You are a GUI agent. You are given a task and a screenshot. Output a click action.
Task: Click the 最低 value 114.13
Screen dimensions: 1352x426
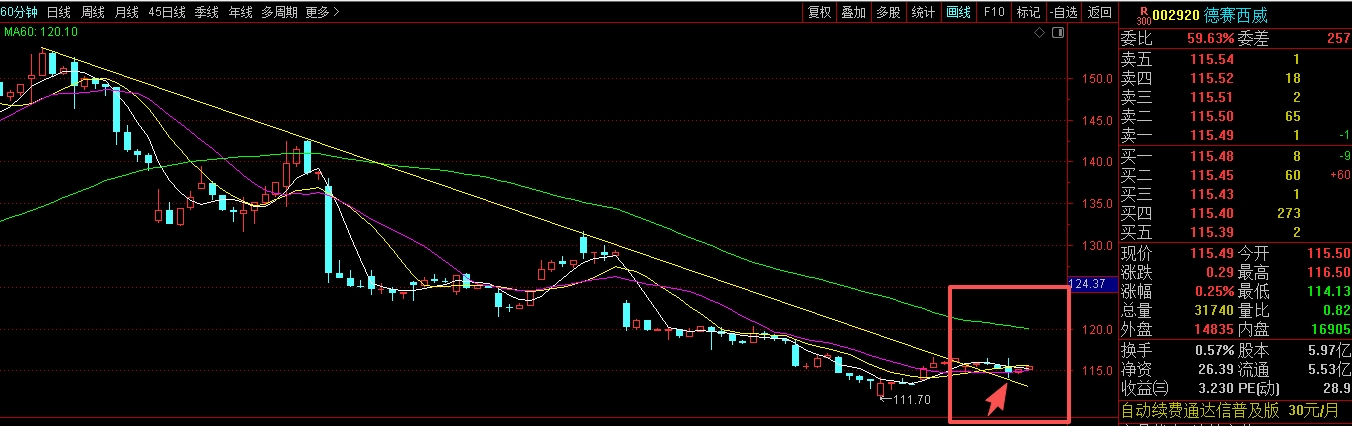(1329, 292)
